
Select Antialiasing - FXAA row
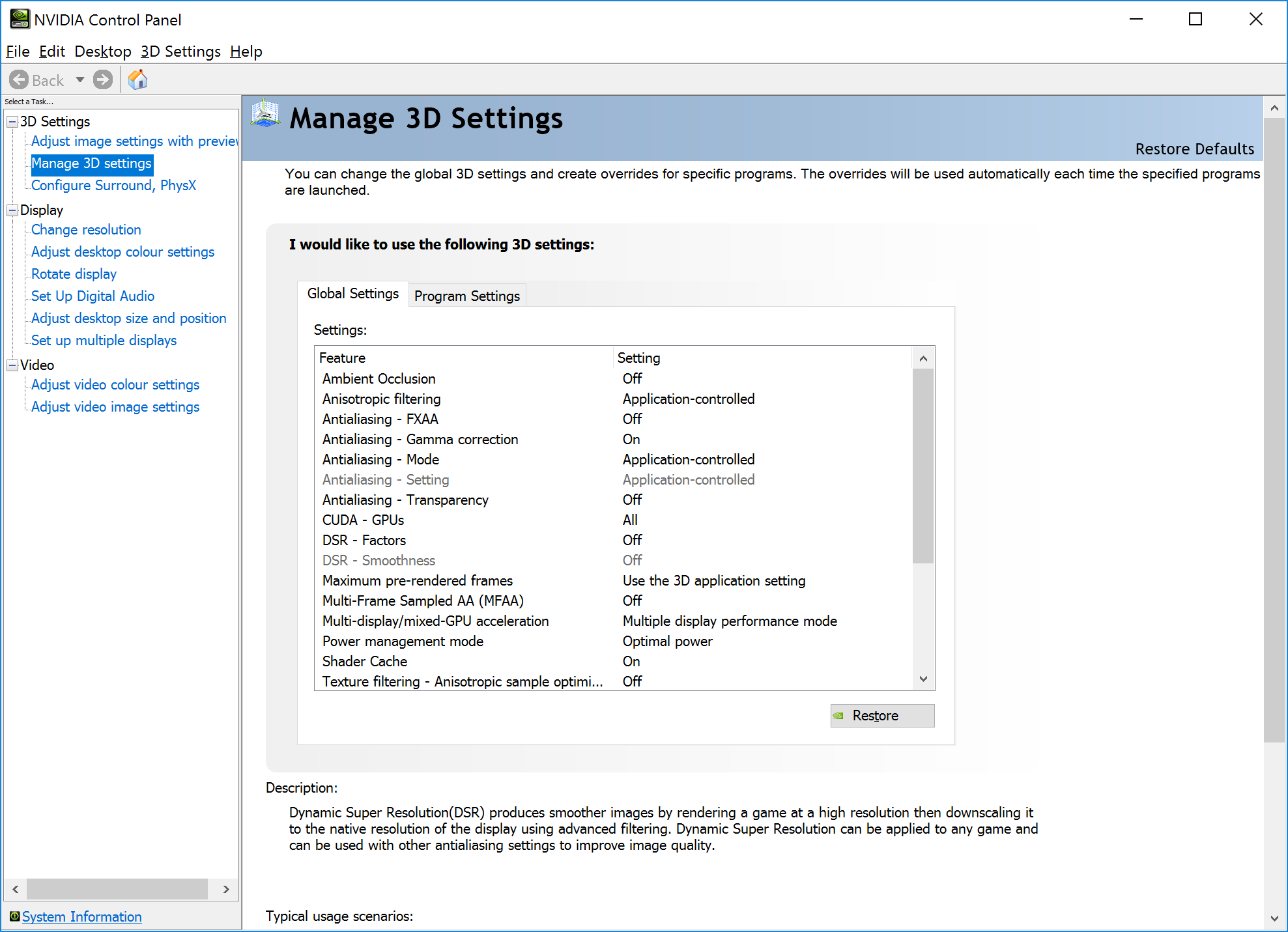pos(614,419)
